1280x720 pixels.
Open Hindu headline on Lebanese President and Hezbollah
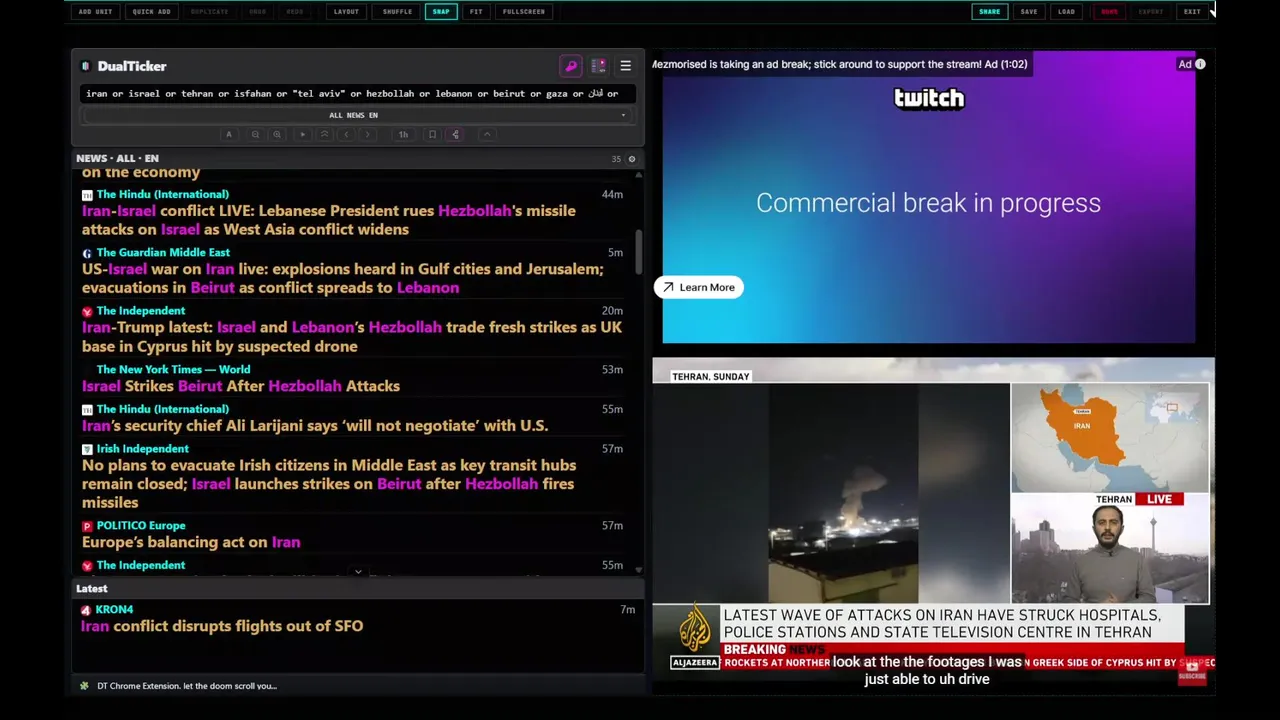pyautogui.click(x=329, y=220)
